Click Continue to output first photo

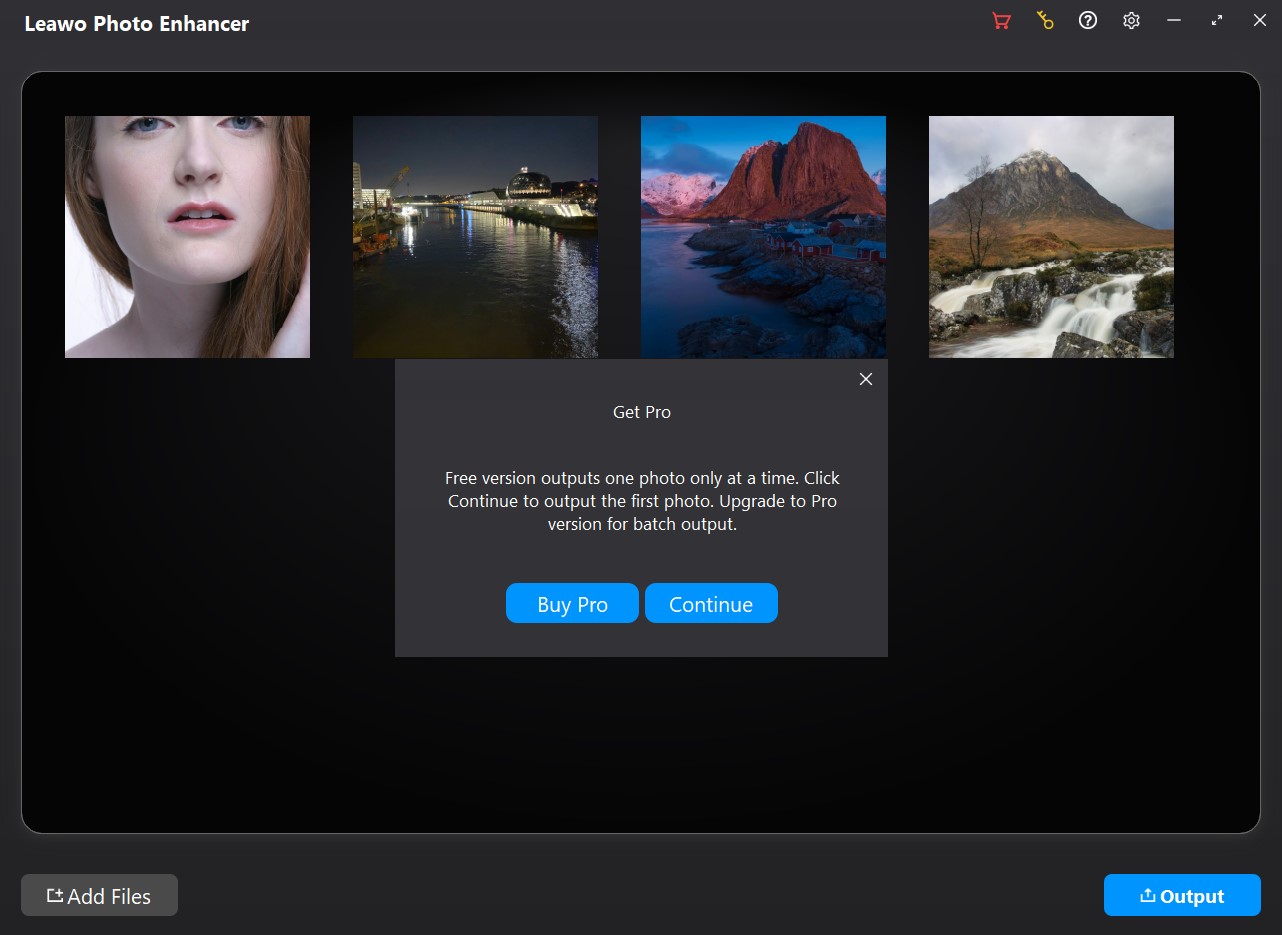tap(711, 604)
